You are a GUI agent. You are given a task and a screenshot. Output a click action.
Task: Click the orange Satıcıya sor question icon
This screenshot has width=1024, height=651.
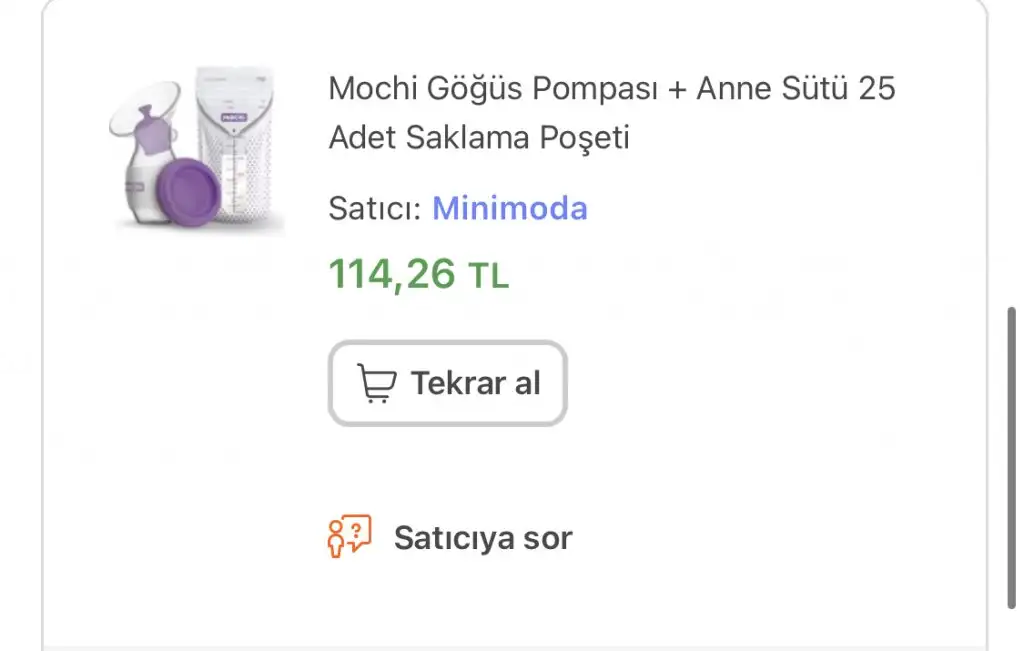(349, 536)
